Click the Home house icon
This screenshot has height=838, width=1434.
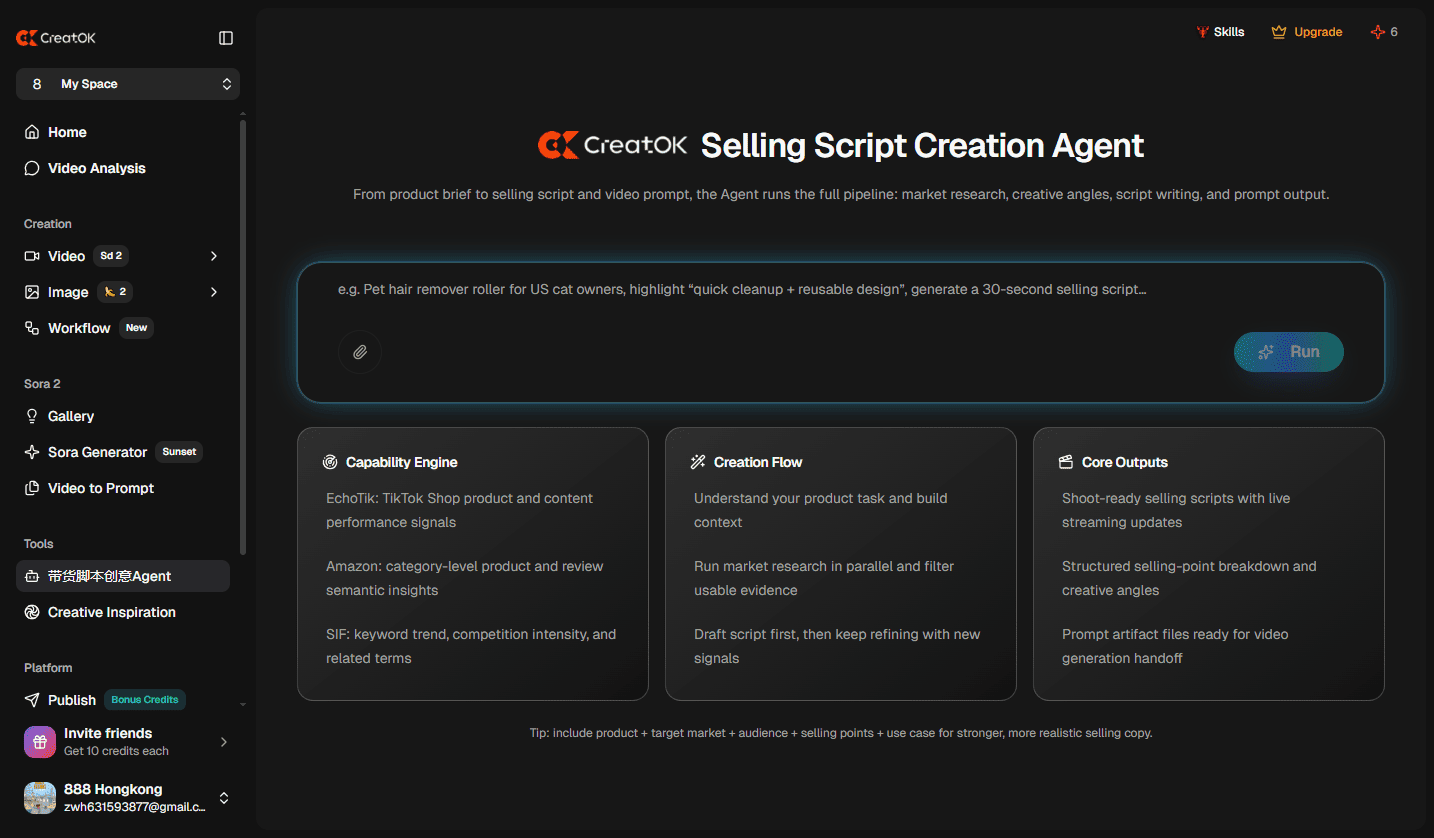pos(32,132)
